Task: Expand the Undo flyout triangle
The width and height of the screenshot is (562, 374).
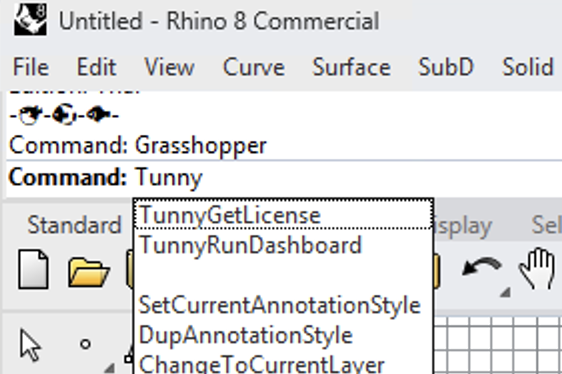Action: tap(505, 292)
